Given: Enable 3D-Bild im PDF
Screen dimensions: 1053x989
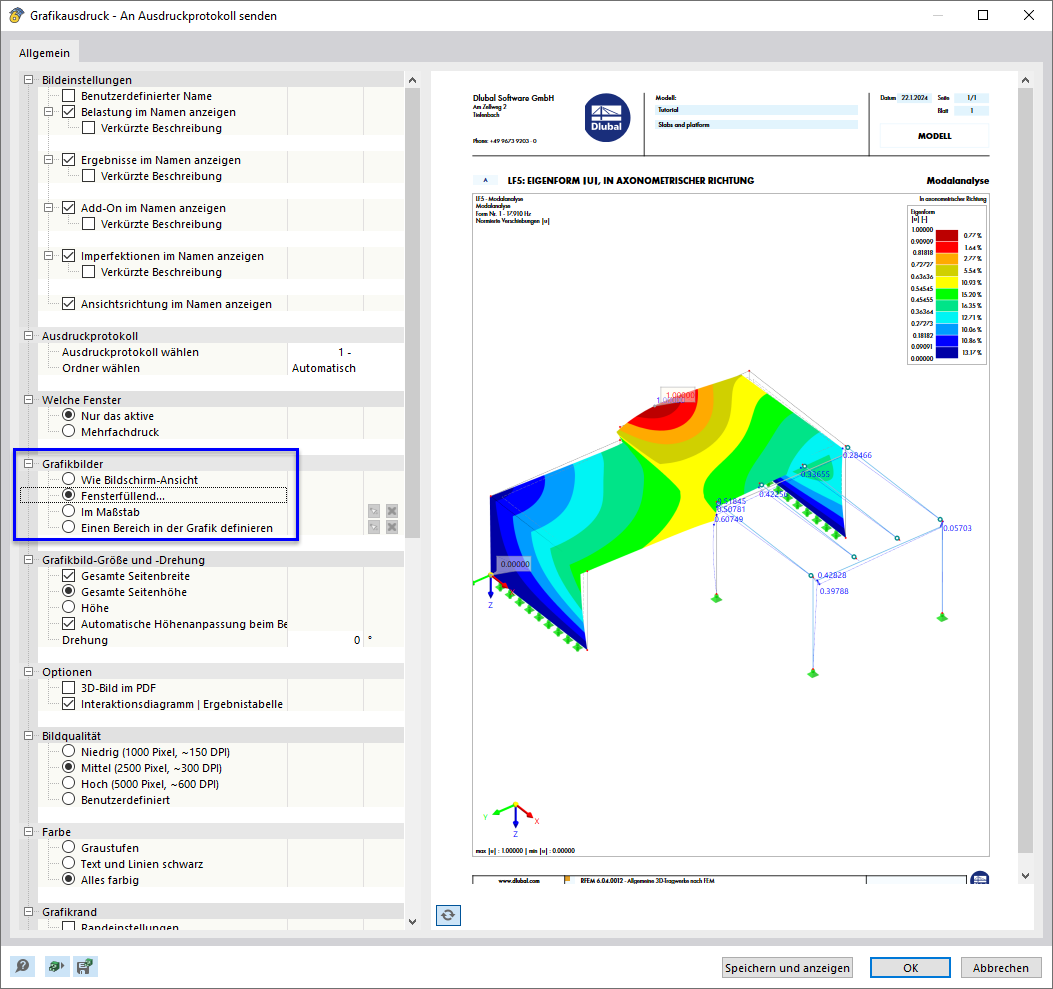Looking at the screenshot, I should coord(68,688).
